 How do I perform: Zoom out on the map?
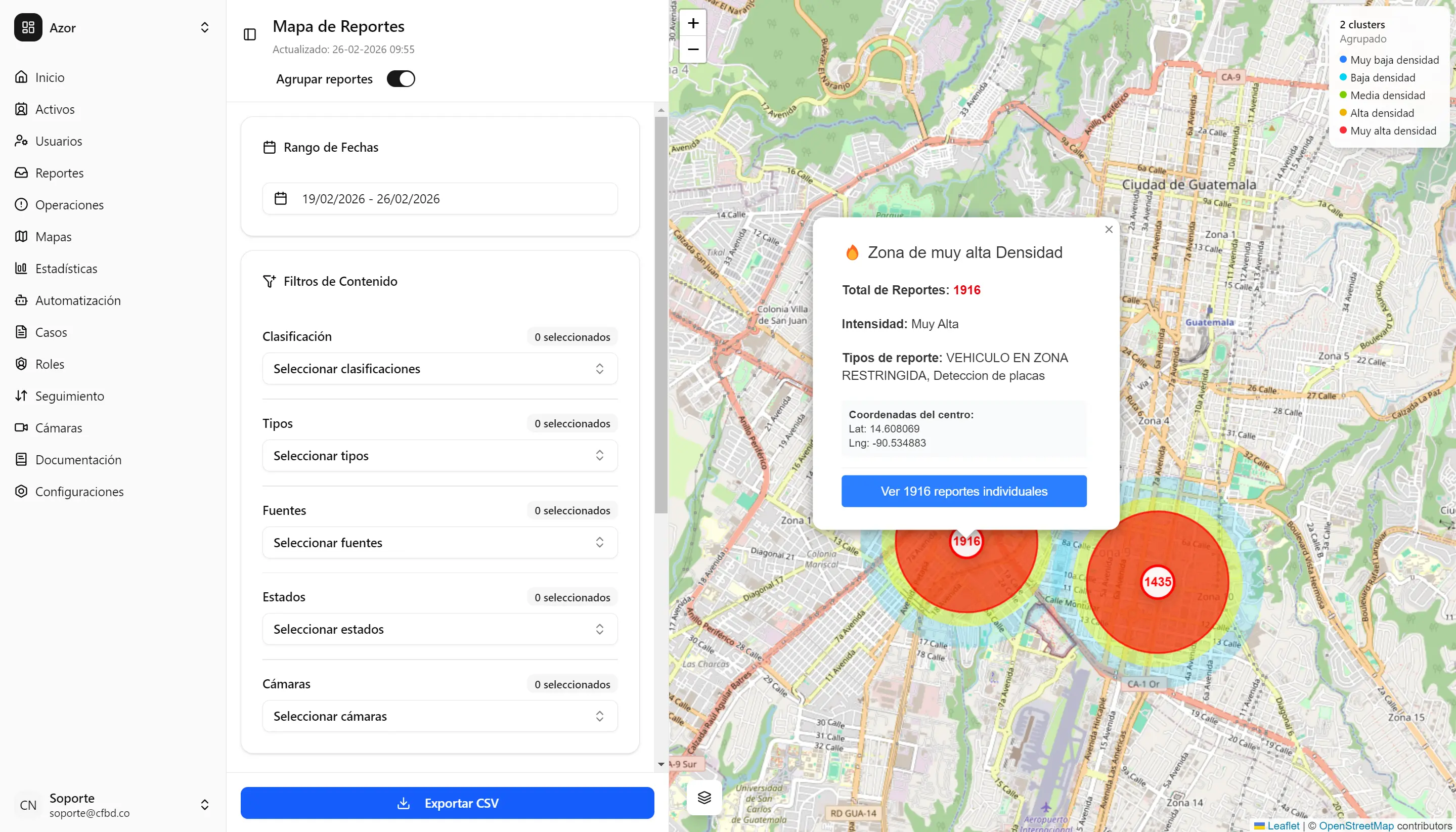click(692, 50)
